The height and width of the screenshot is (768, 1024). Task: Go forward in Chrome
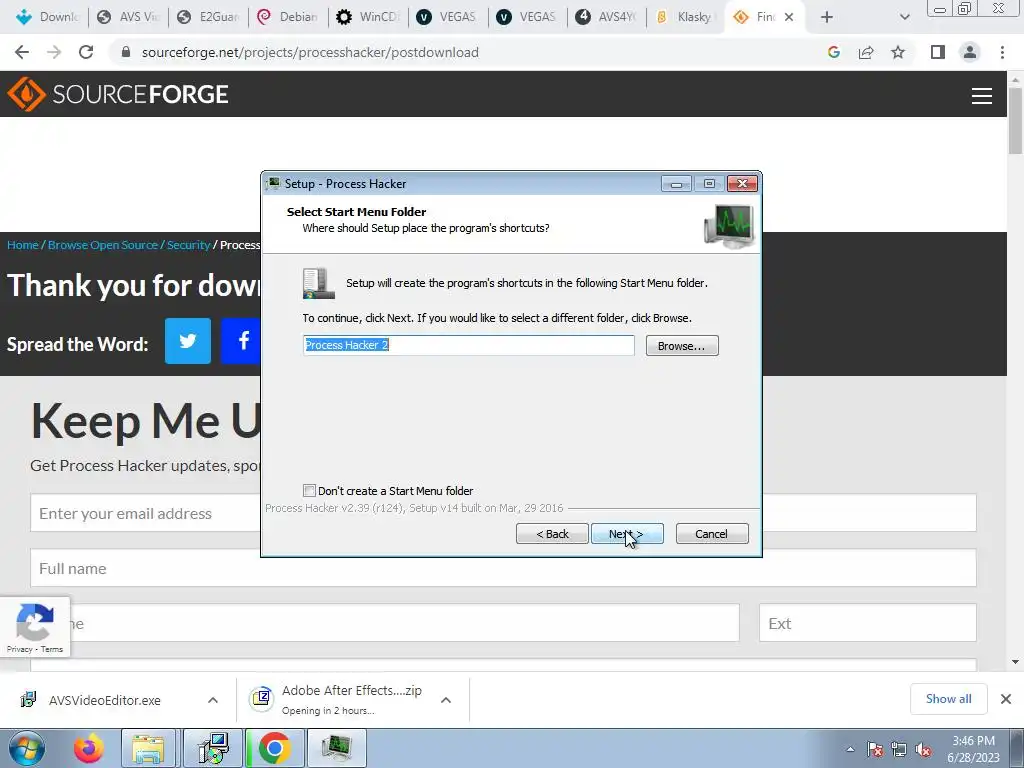[x=54, y=52]
